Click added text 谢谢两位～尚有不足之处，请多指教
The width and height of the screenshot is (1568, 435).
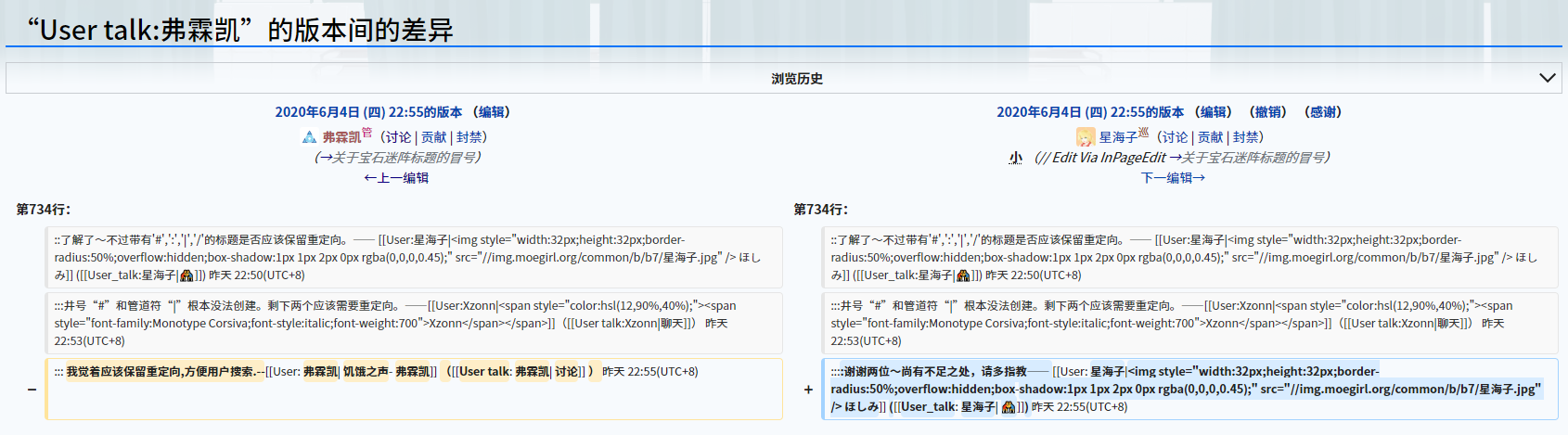click(x=934, y=372)
